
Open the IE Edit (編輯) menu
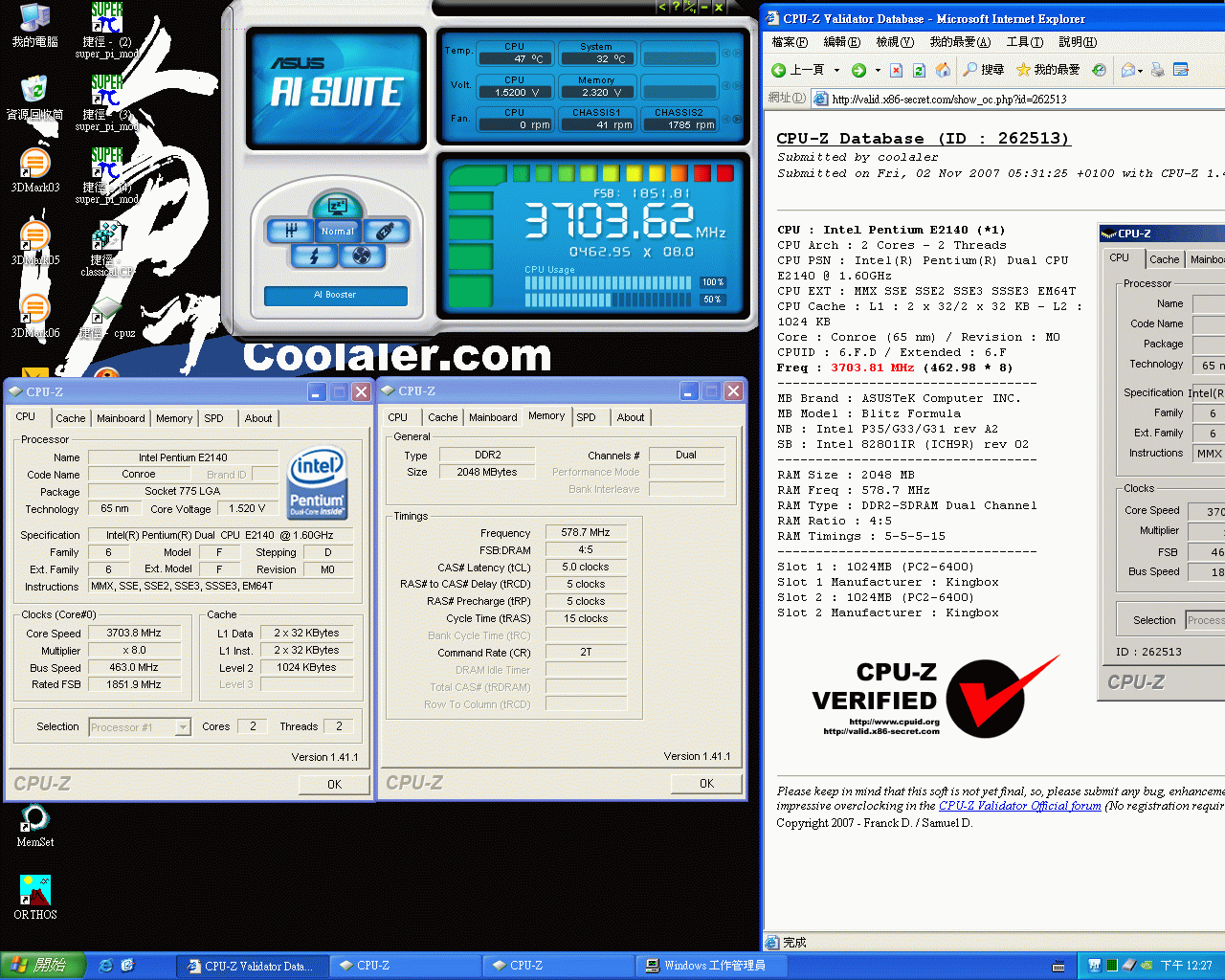pyautogui.click(x=842, y=42)
